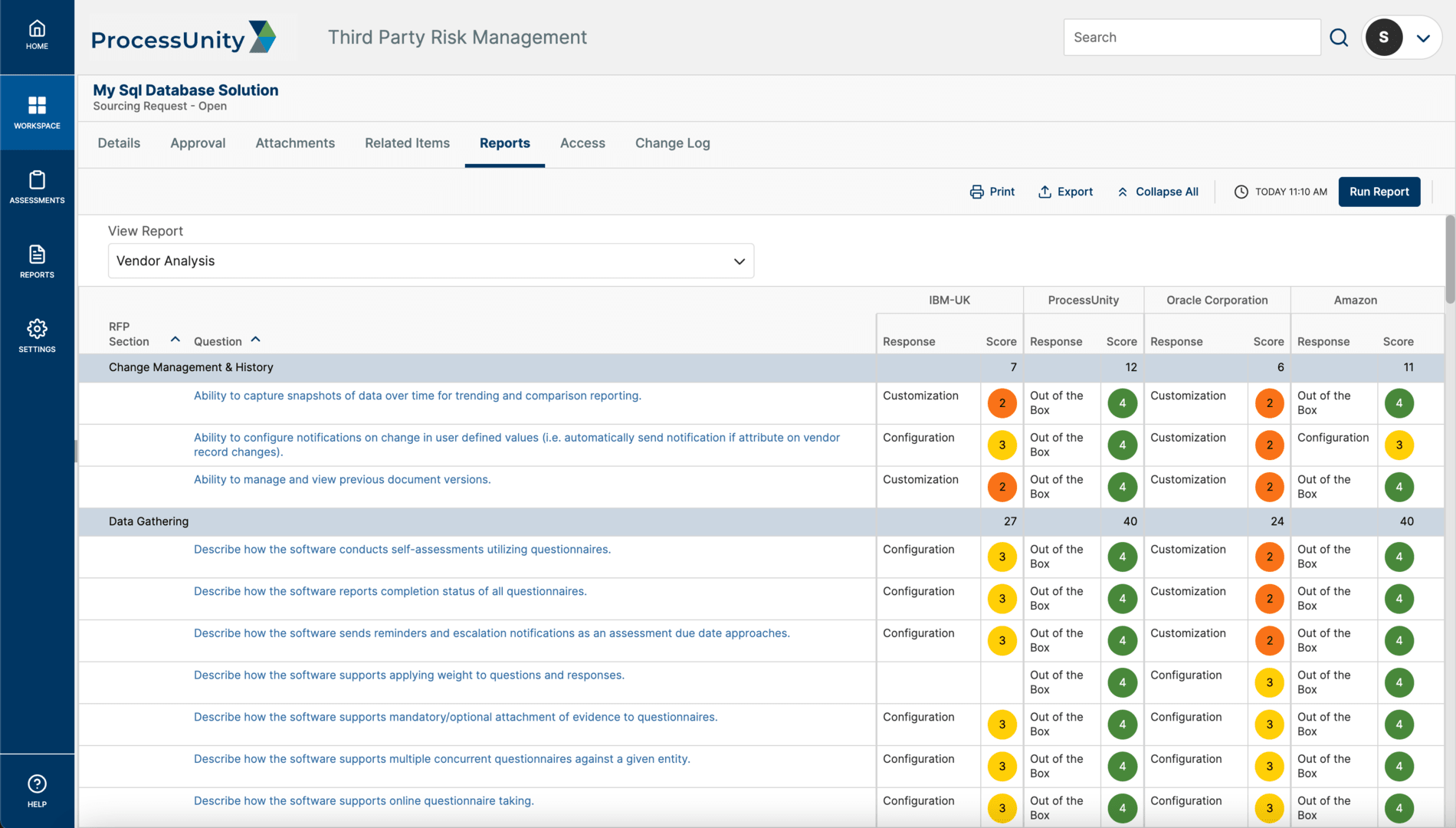Open Assessments from the sidebar
This screenshot has width=1456, height=828.
pos(37,187)
